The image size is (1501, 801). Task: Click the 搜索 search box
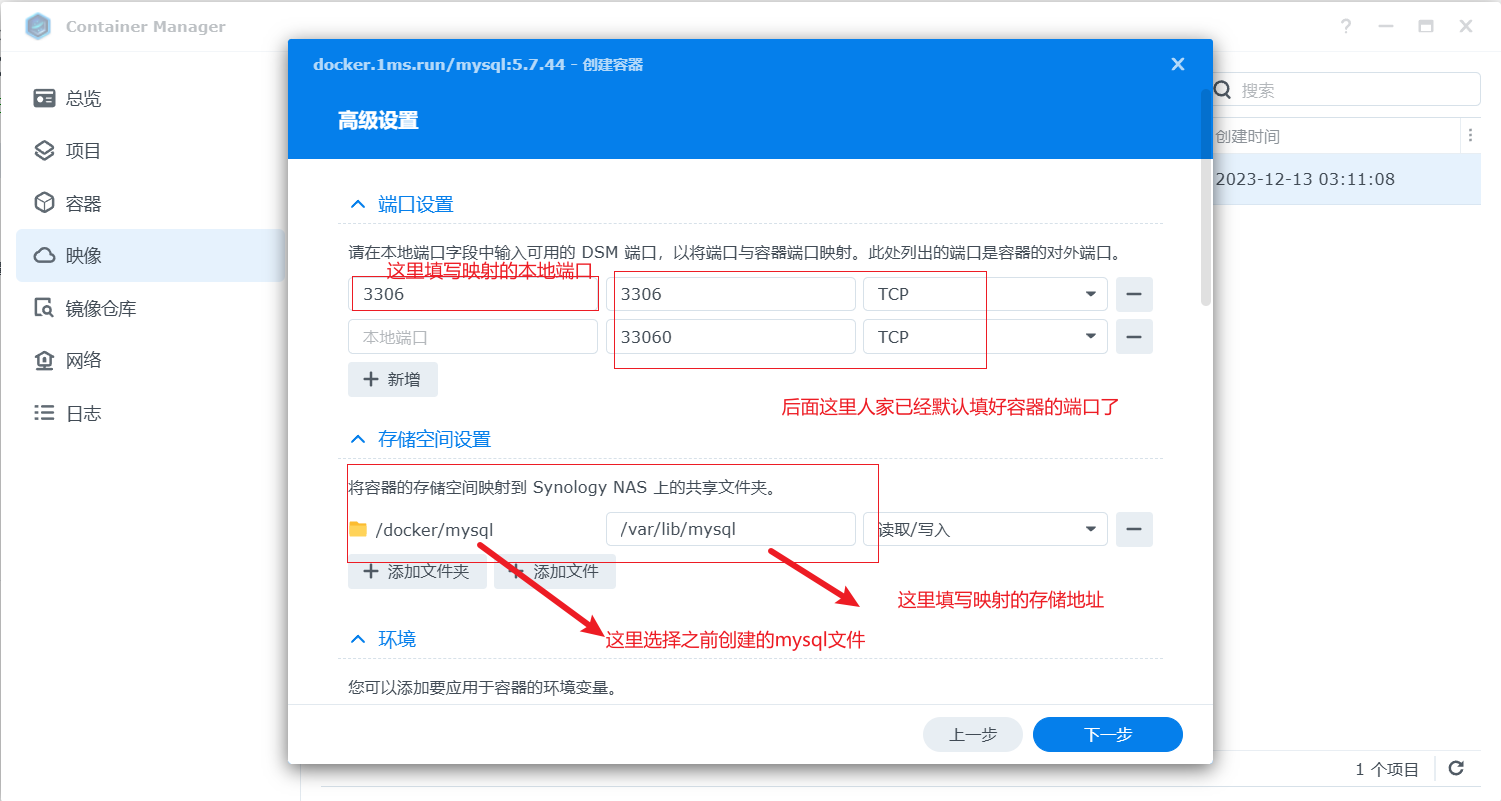pos(1344,89)
